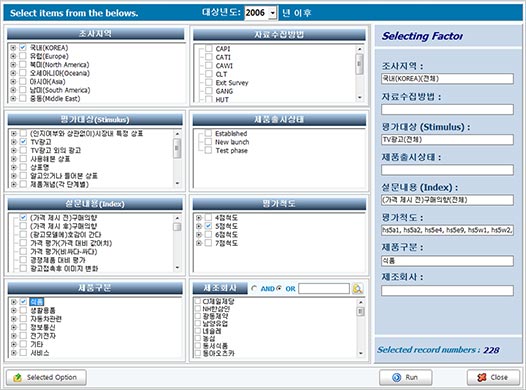This screenshot has width=526, height=390.
Task: Expand the TV광고 stimulus node
Action: (14, 142)
